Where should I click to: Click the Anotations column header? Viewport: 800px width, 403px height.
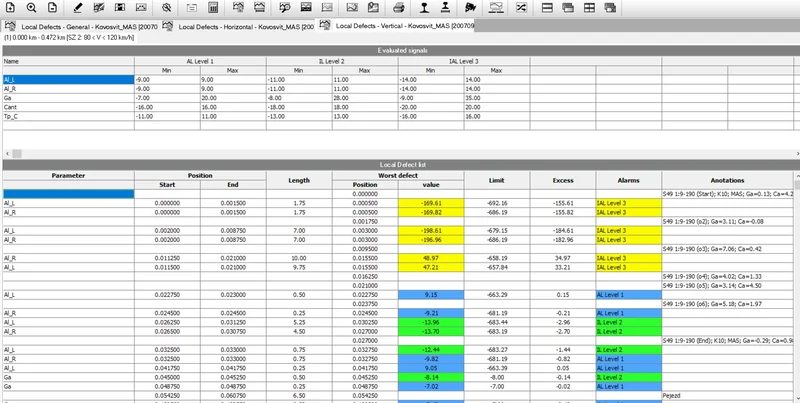(728, 180)
